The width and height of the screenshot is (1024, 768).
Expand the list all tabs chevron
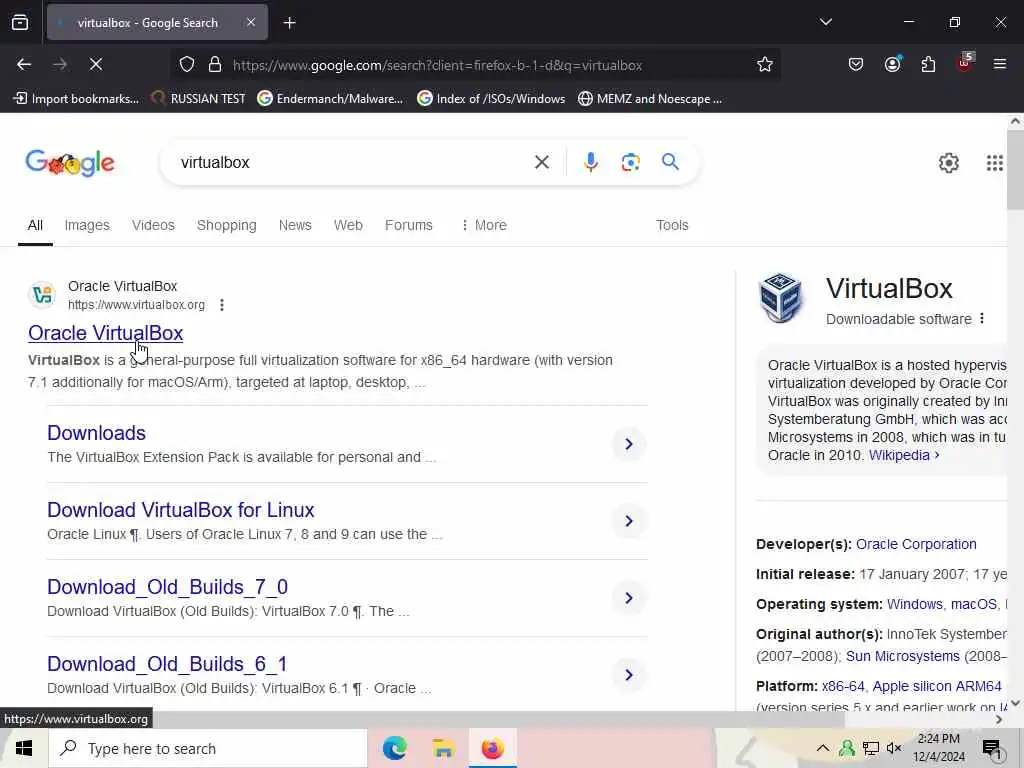[x=825, y=22]
